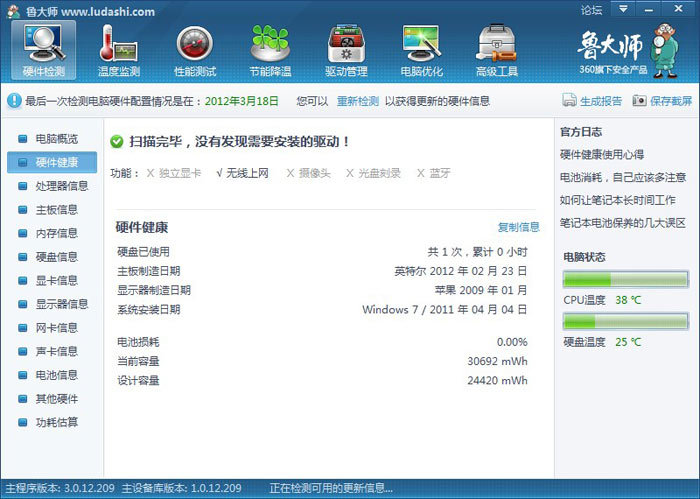The image size is (700, 499).
Task: Select 显示器信息 in the sidebar
Action: pyautogui.click(x=52, y=304)
